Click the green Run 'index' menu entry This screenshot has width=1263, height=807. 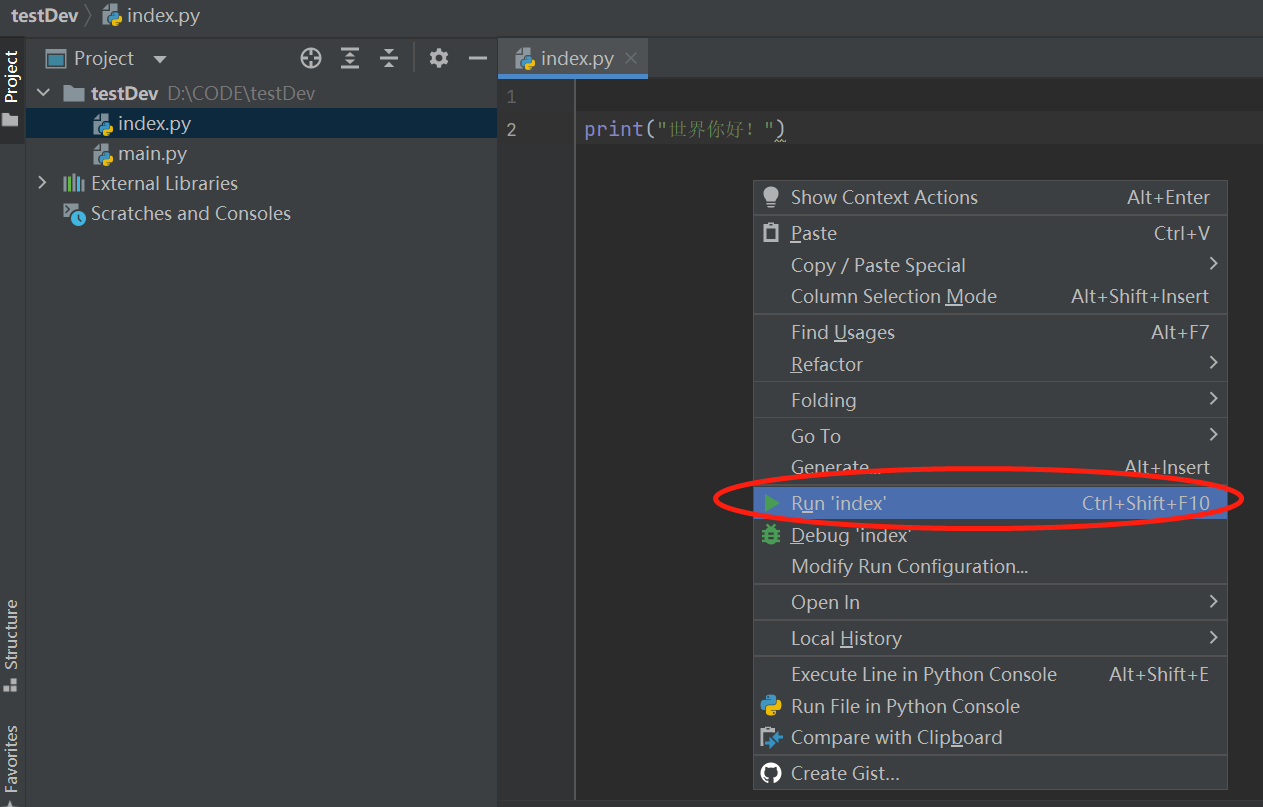tap(838, 503)
